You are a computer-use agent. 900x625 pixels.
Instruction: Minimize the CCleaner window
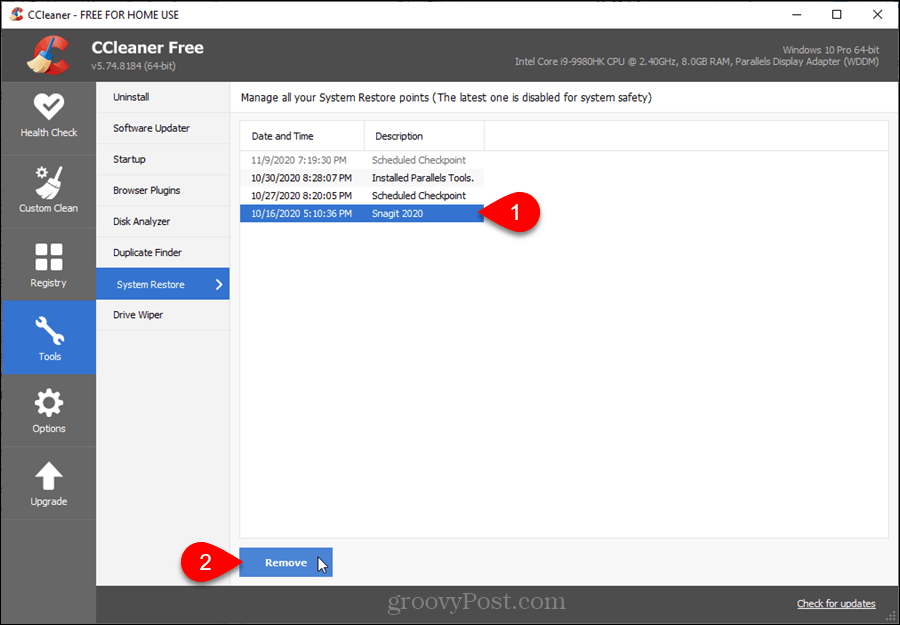pos(796,15)
